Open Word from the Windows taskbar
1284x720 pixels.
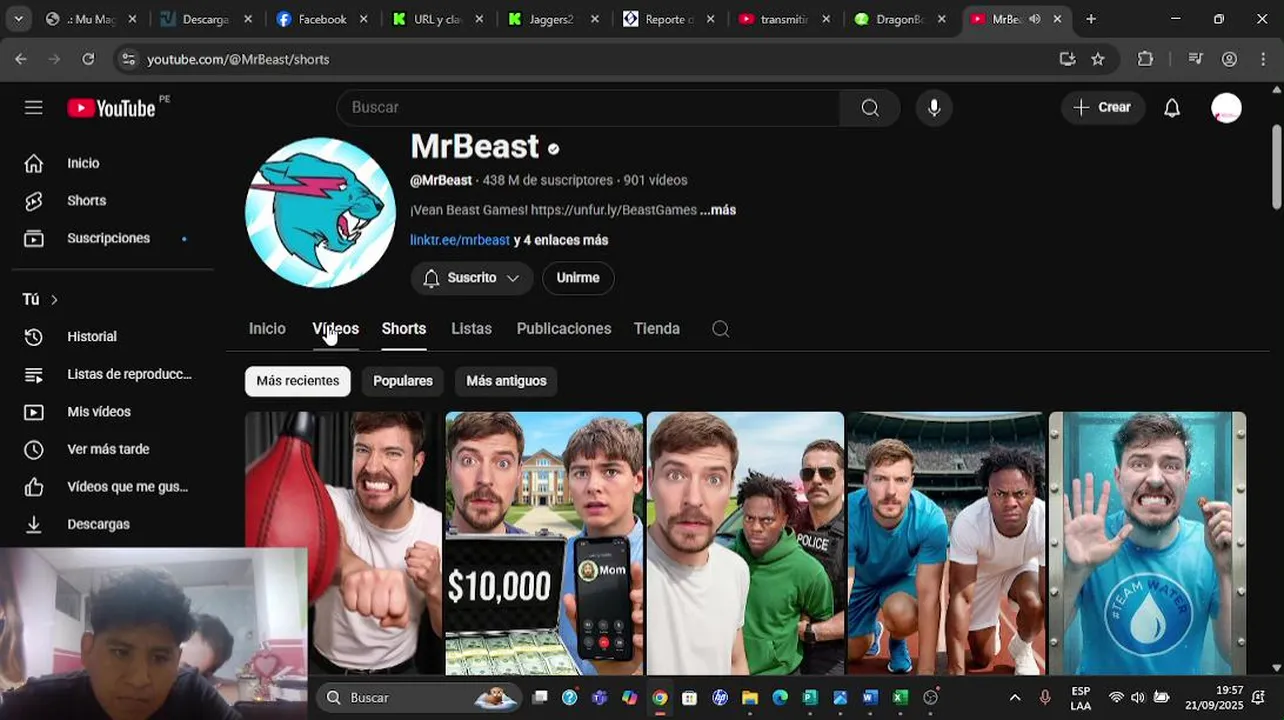(870, 698)
